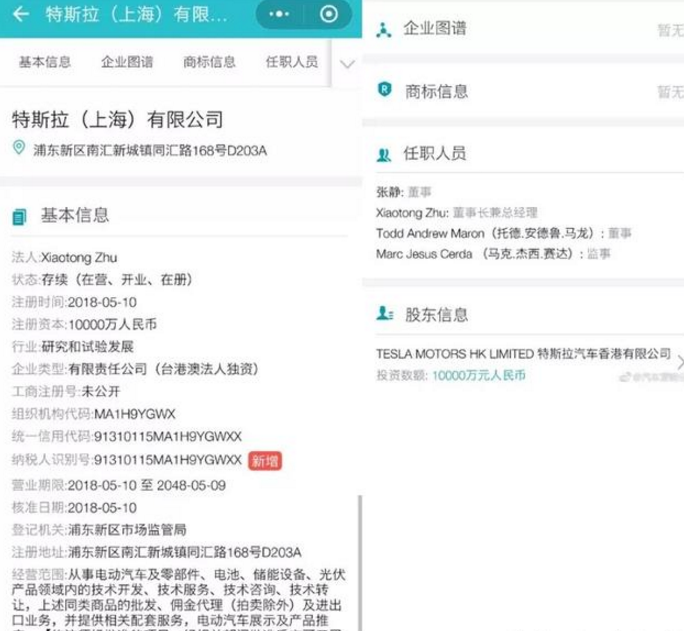Click the 经营范围 business scope paragraph
This screenshot has height=631, width=684.
click(x=179, y=600)
